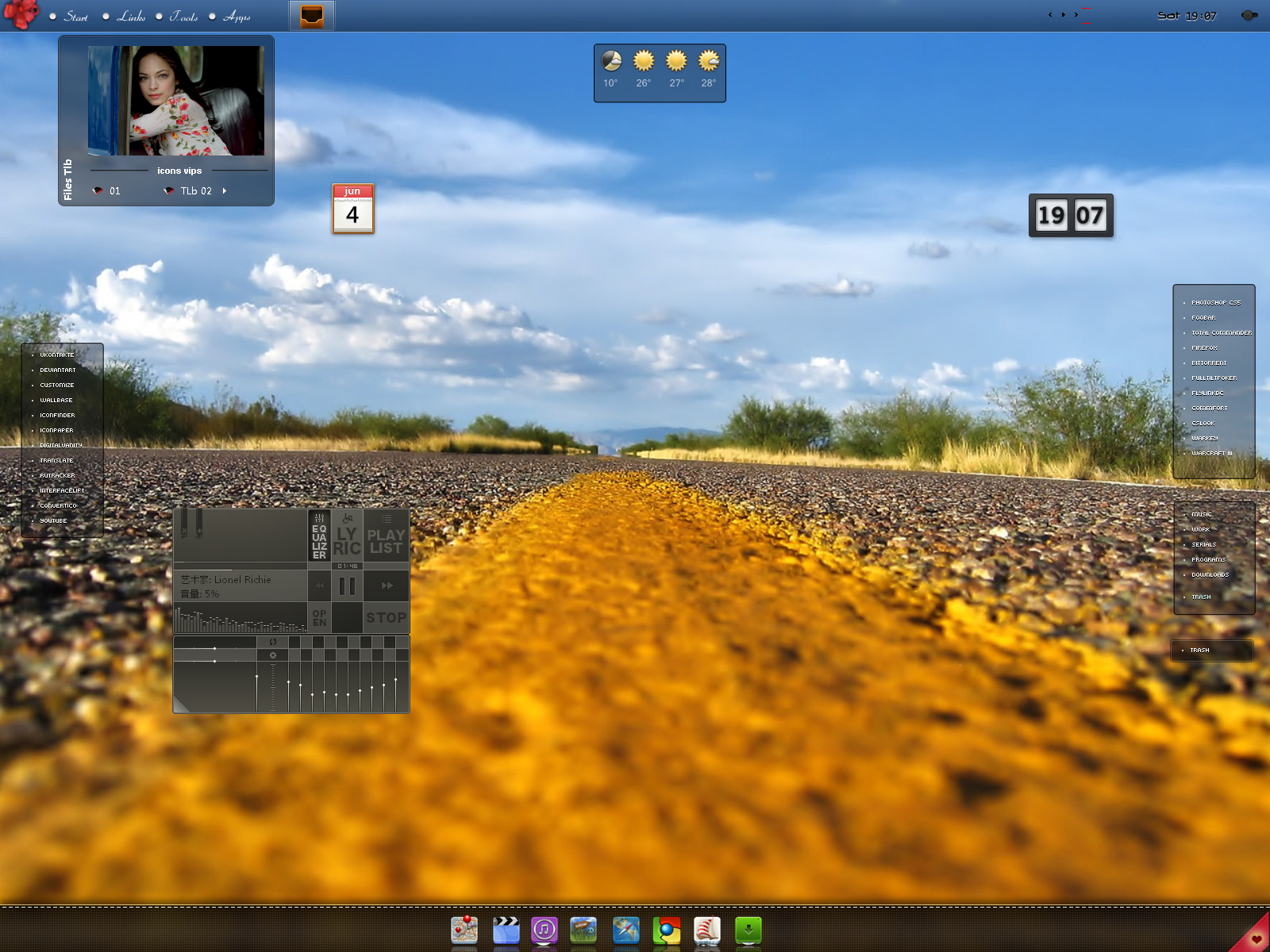Screen dimensions: 1270x952
Task: Pause the Lionel Richie track
Action: pos(347,586)
